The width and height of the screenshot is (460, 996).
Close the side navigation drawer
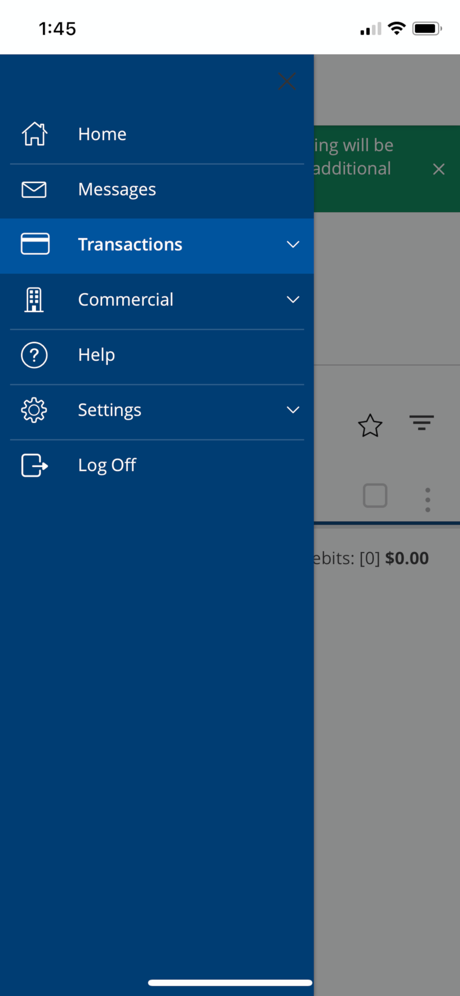pyautogui.click(x=287, y=81)
